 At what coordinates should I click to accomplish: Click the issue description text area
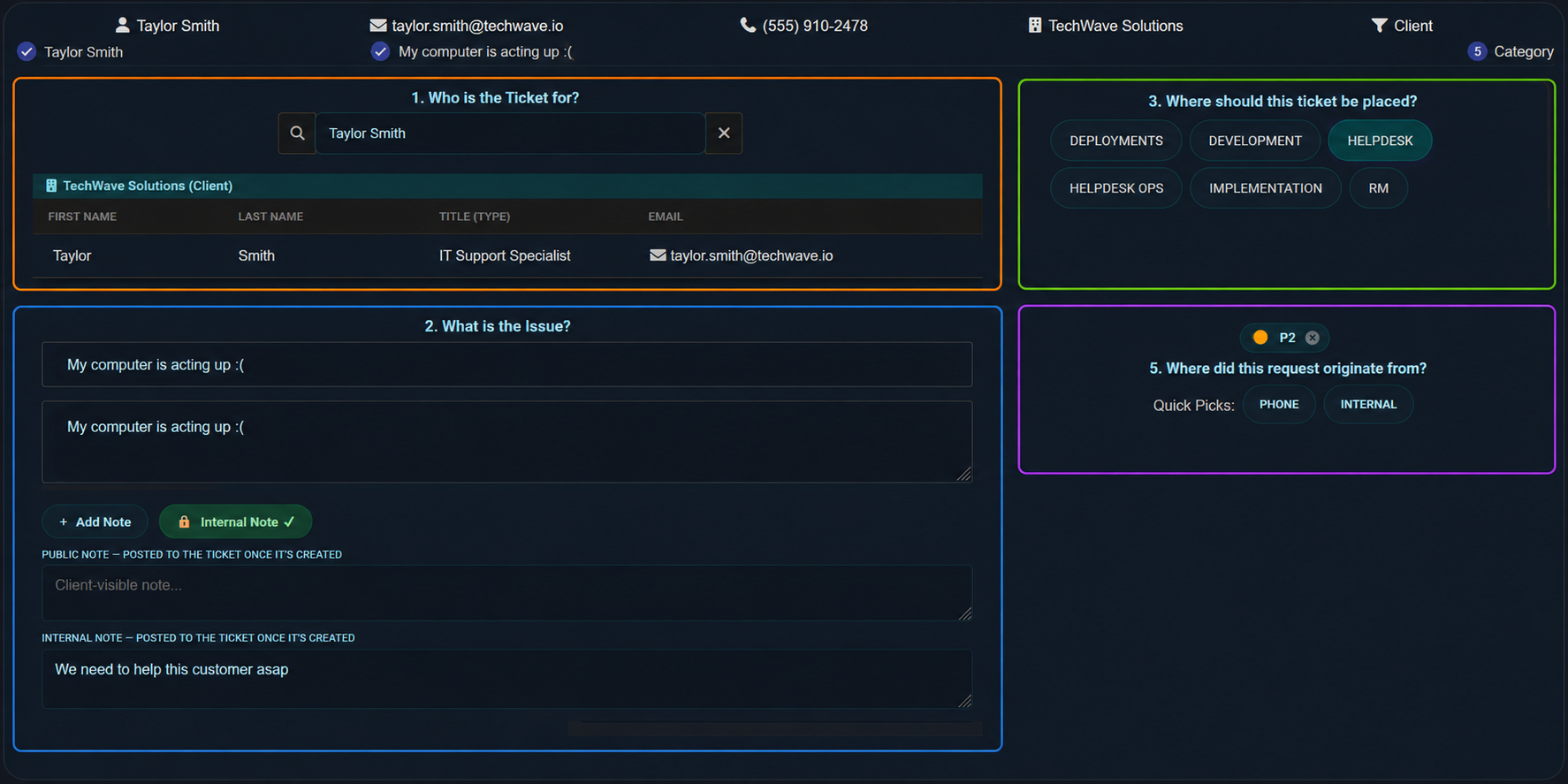point(506,442)
